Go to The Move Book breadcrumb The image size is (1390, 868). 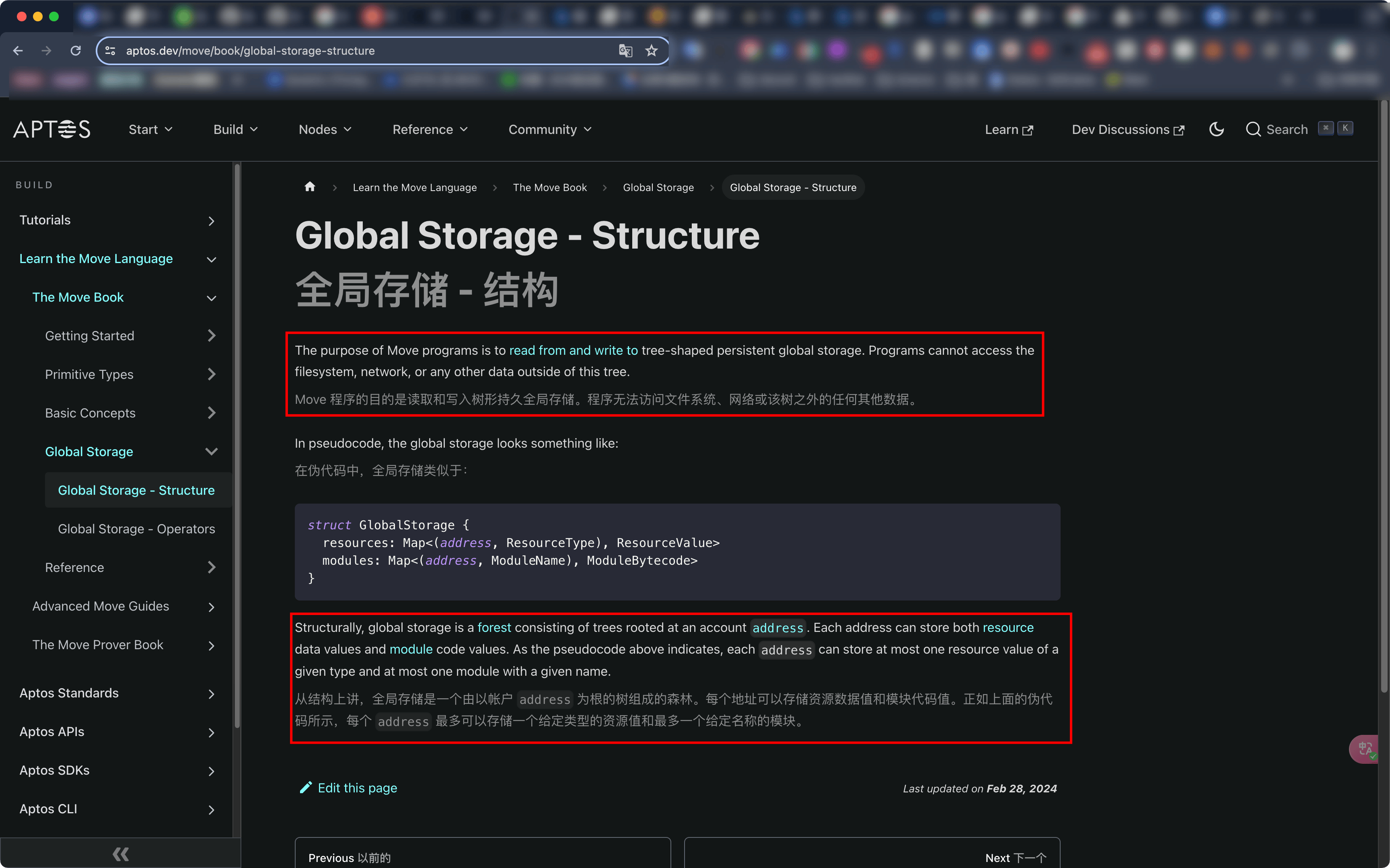[x=550, y=187]
